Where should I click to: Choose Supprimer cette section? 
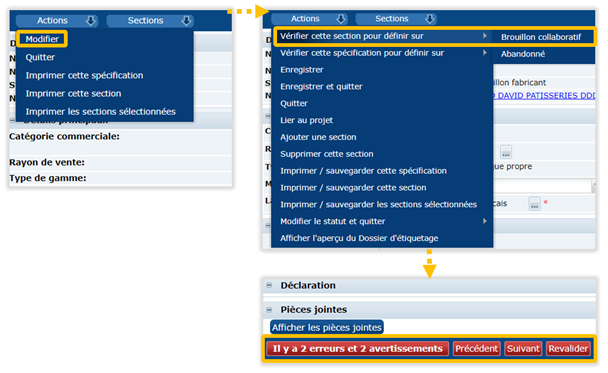326,154
